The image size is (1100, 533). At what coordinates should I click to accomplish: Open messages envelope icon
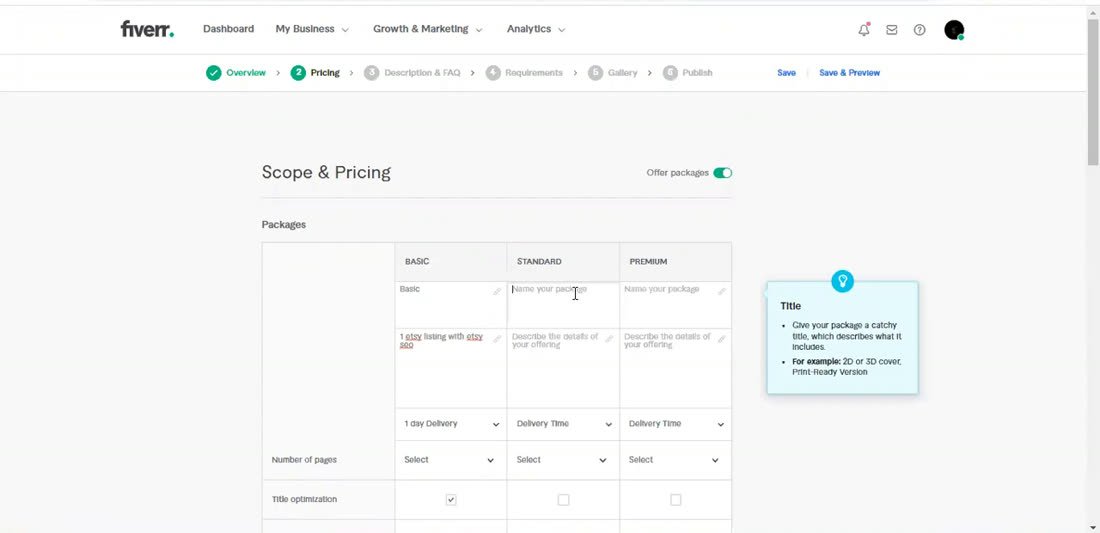(892, 29)
